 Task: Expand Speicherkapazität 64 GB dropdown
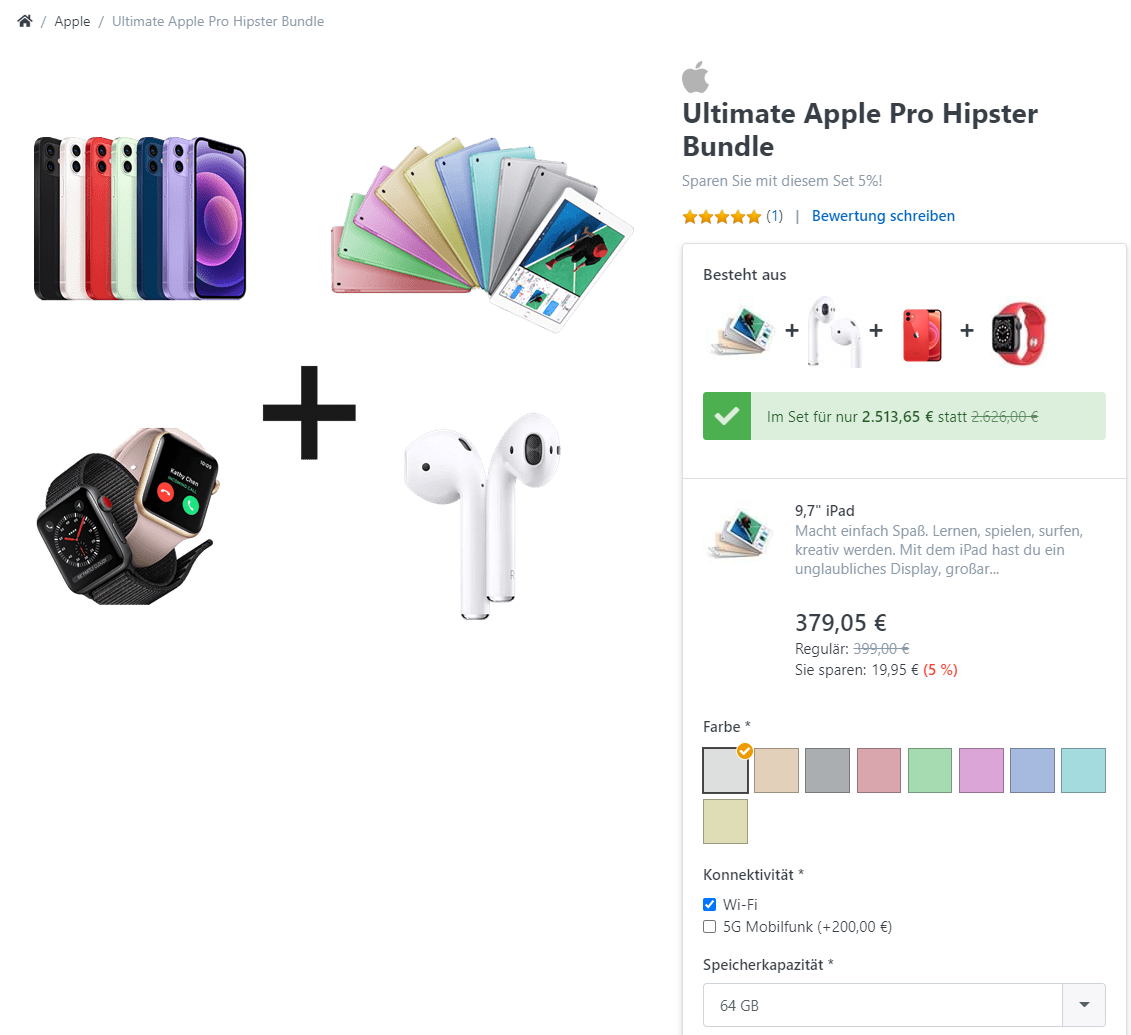904,1005
